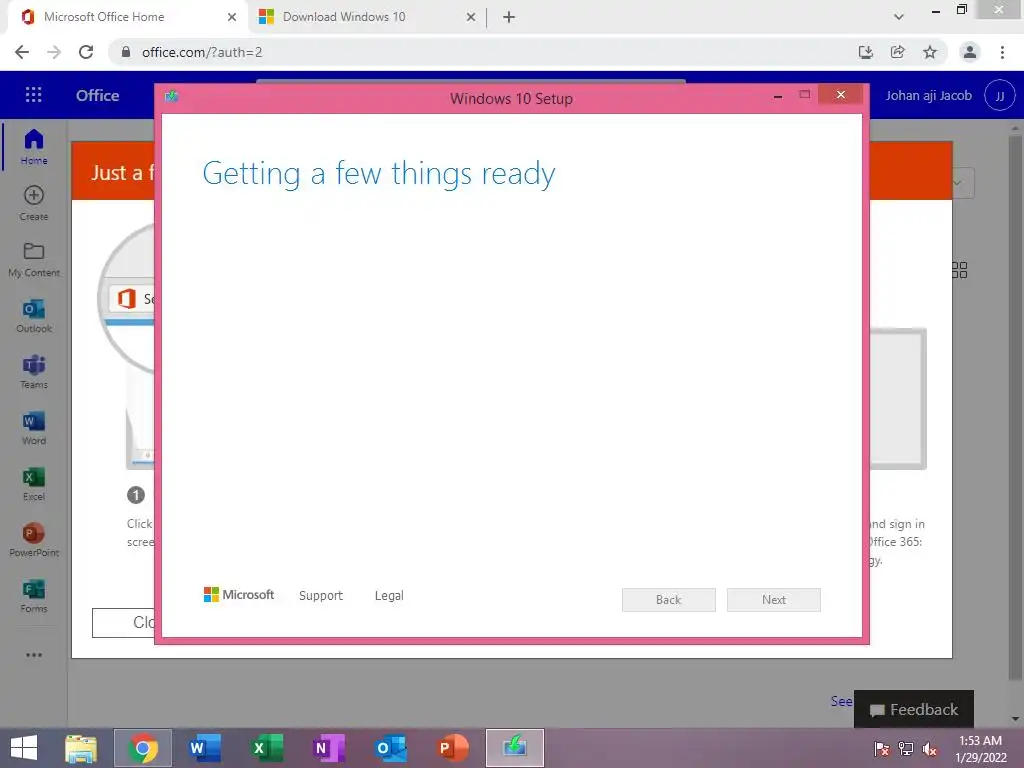Open Windows Start button

(x=24, y=748)
